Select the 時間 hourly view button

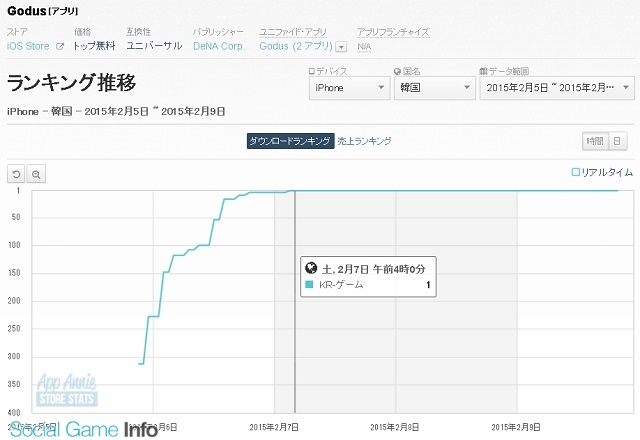(595, 141)
